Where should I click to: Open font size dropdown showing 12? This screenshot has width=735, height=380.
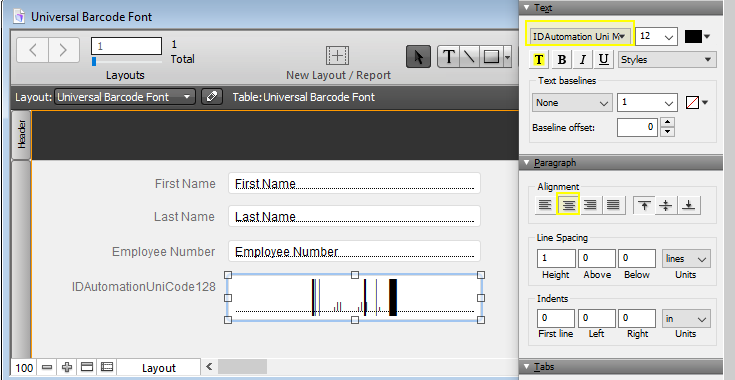(x=656, y=36)
